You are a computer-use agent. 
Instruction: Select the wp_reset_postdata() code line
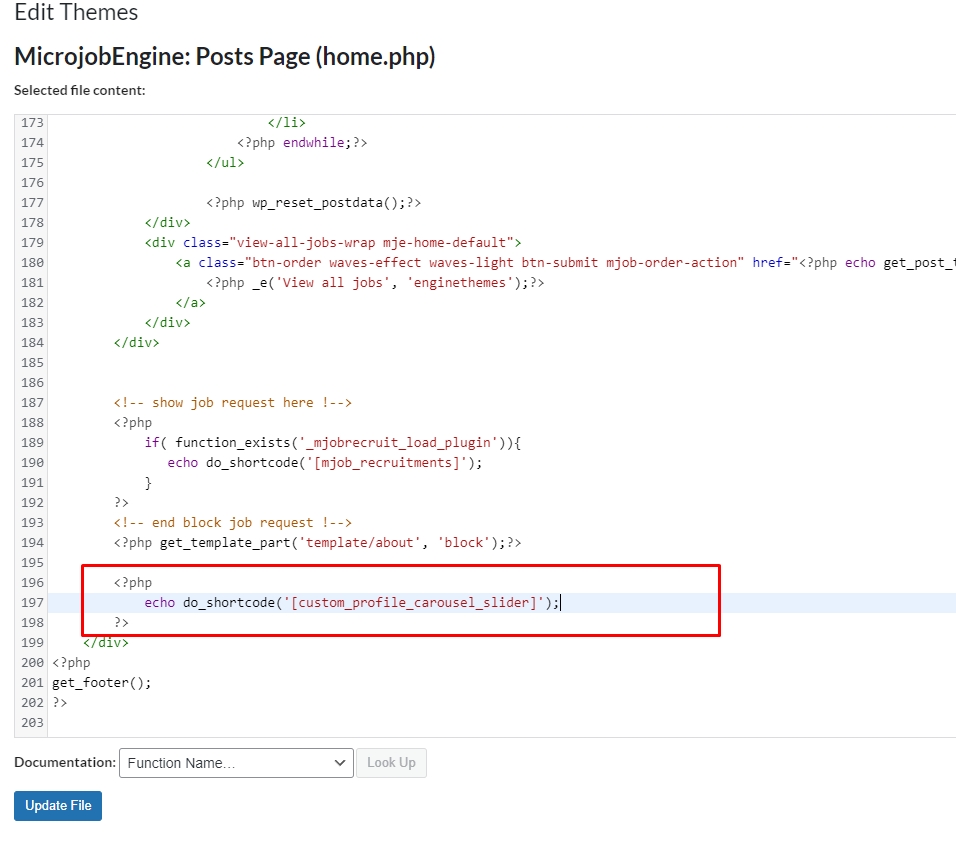[x=313, y=203]
